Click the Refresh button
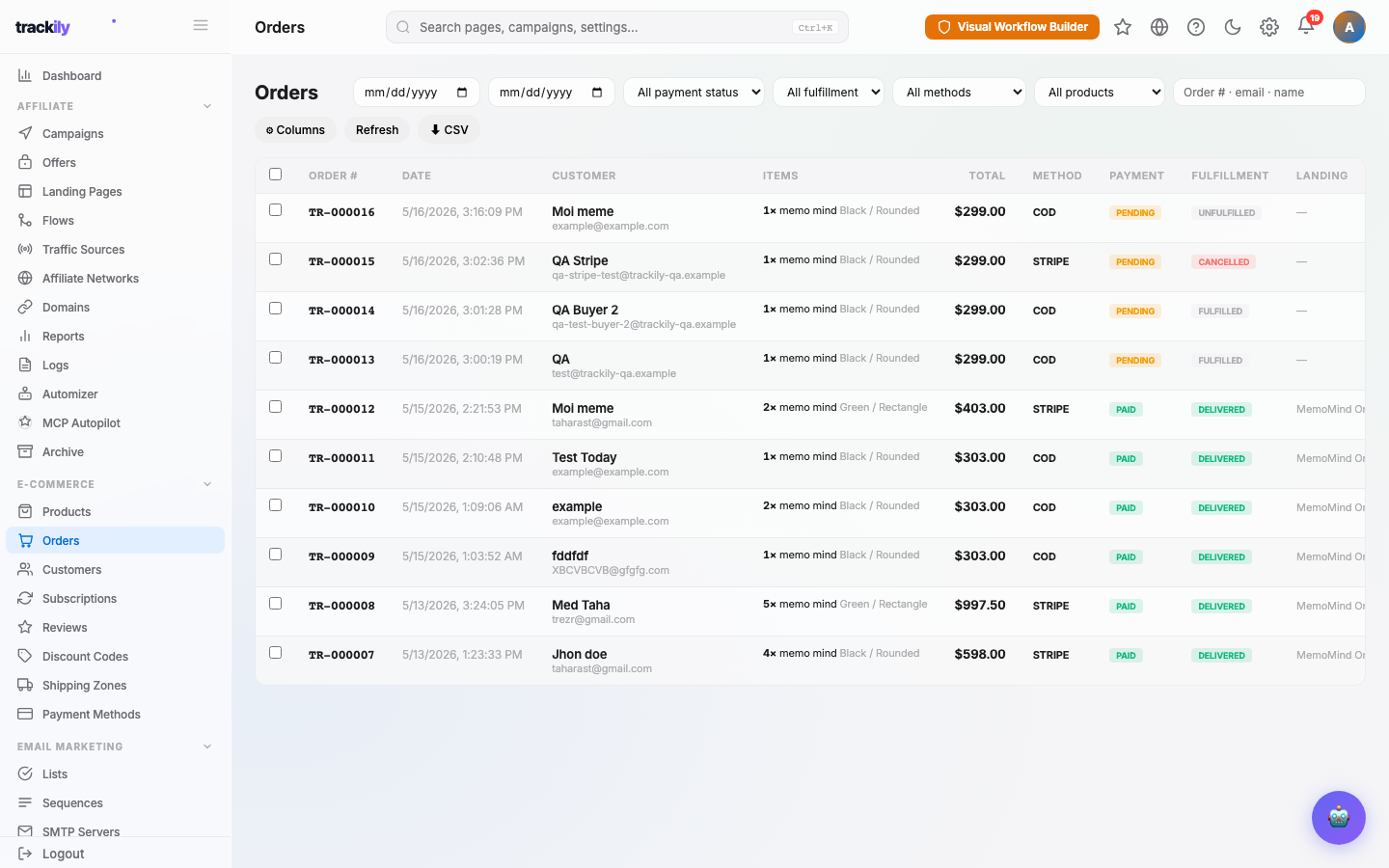The width and height of the screenshot is (1389, 868). pos(377,130)
